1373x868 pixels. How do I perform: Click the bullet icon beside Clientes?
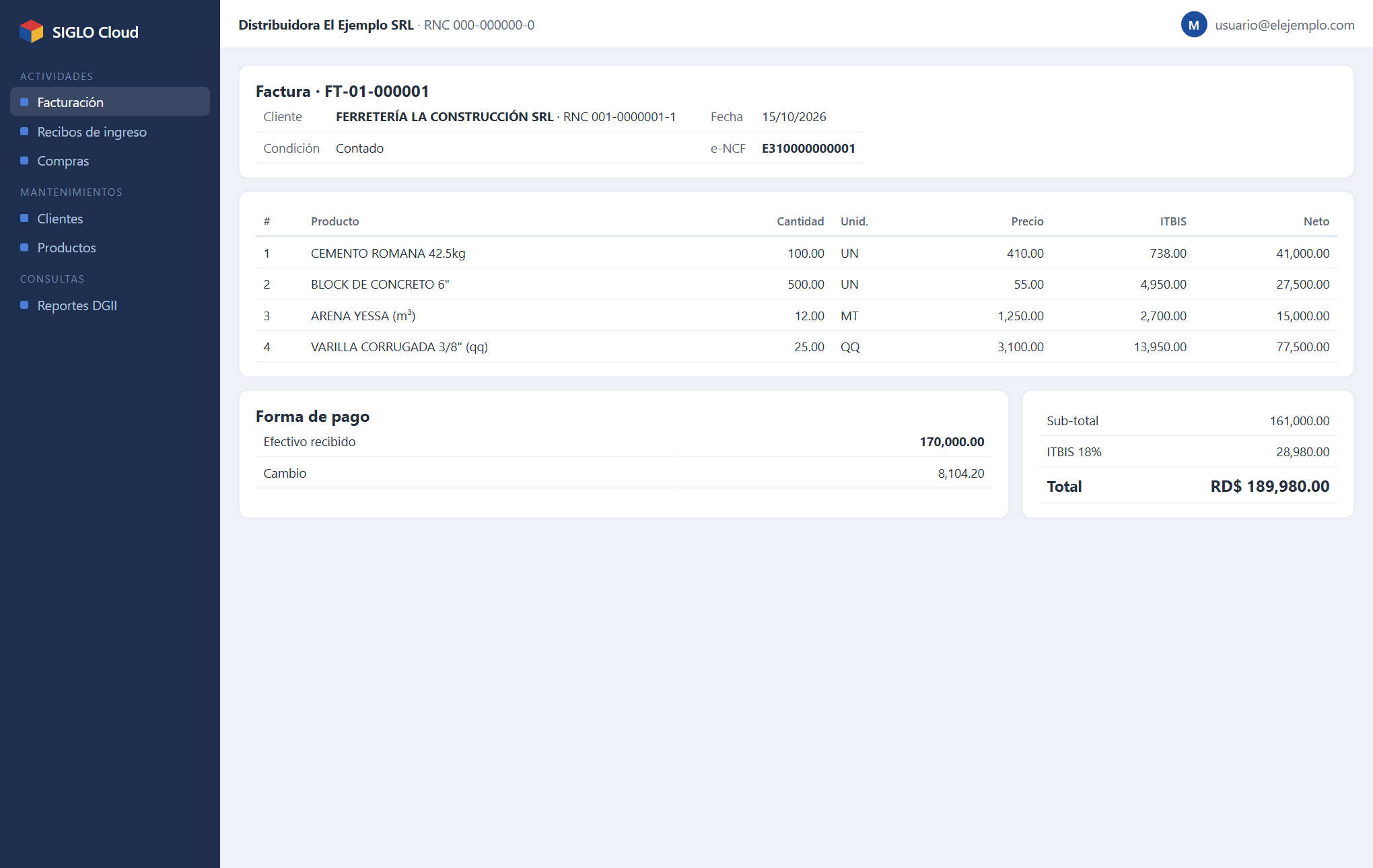[x=24, y=219]
